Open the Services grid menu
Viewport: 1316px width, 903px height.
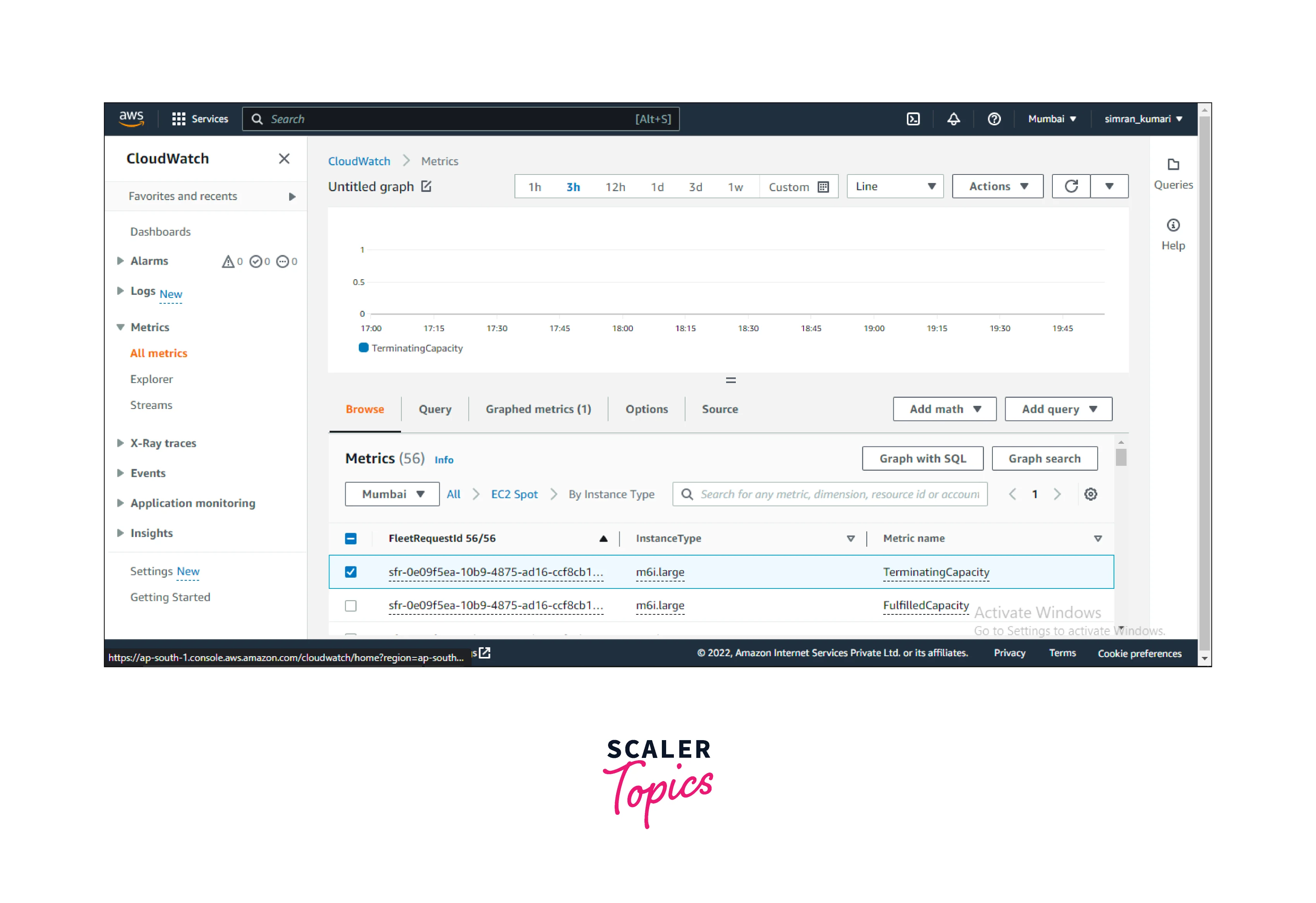179,119
